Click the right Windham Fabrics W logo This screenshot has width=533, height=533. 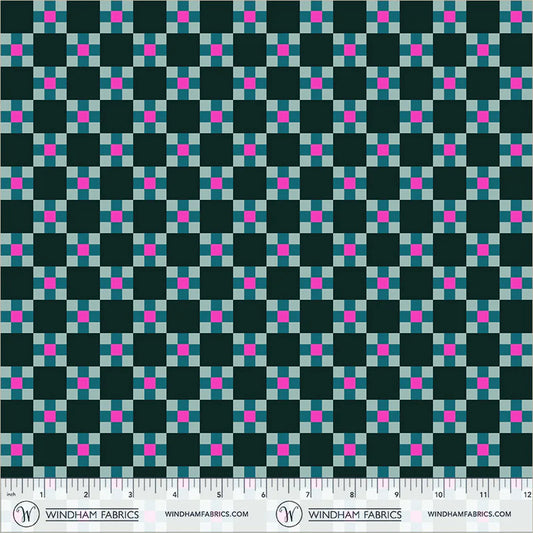click(x=289, y=514)
